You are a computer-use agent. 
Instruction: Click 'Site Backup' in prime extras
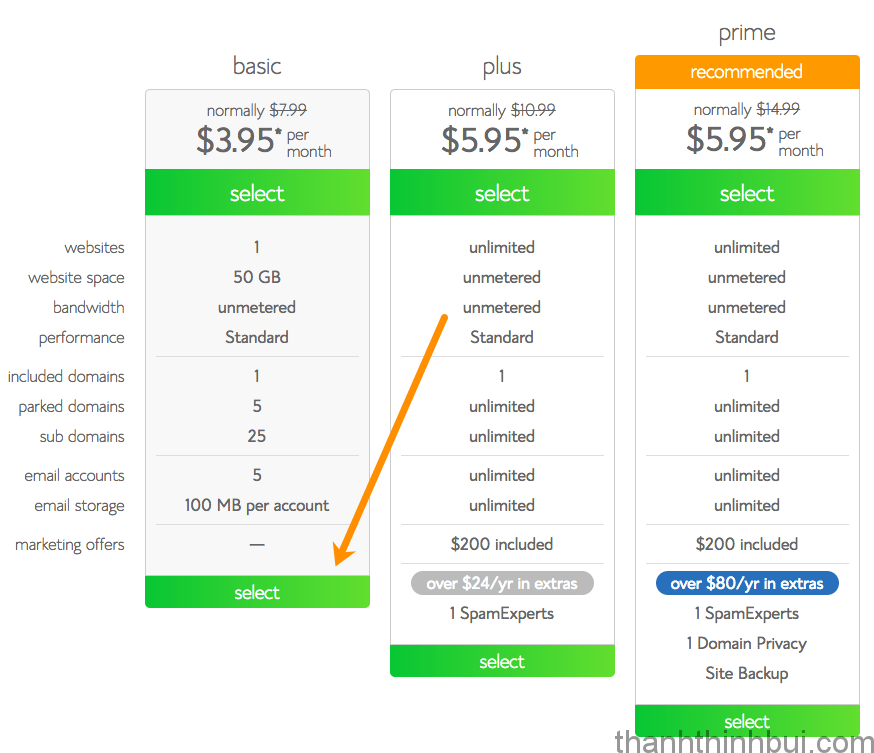coord(747,673)
